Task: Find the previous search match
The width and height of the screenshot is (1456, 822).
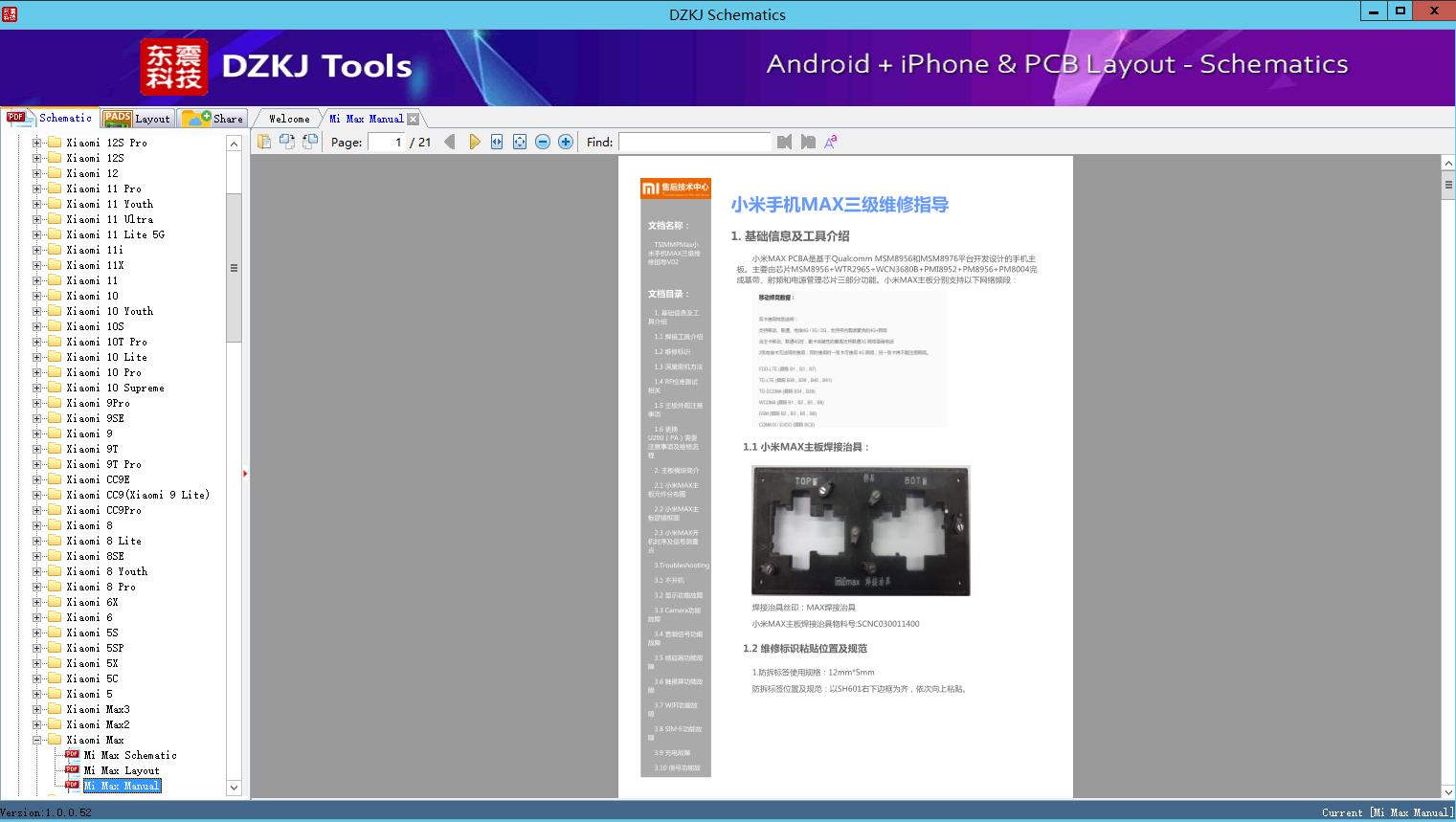Action: point(785,142)
